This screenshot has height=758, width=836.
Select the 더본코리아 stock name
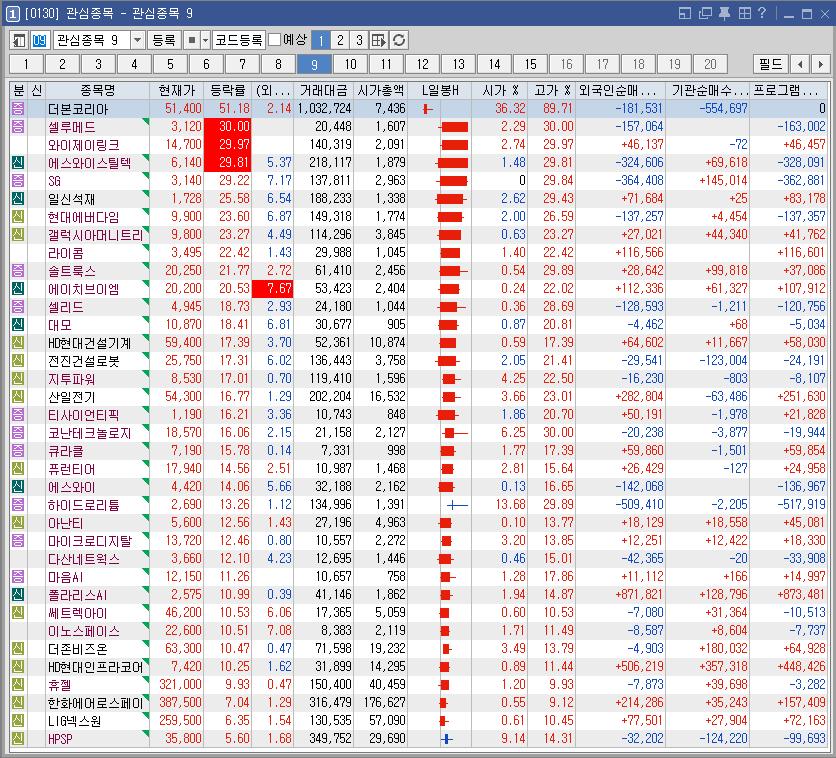point(78,109)
